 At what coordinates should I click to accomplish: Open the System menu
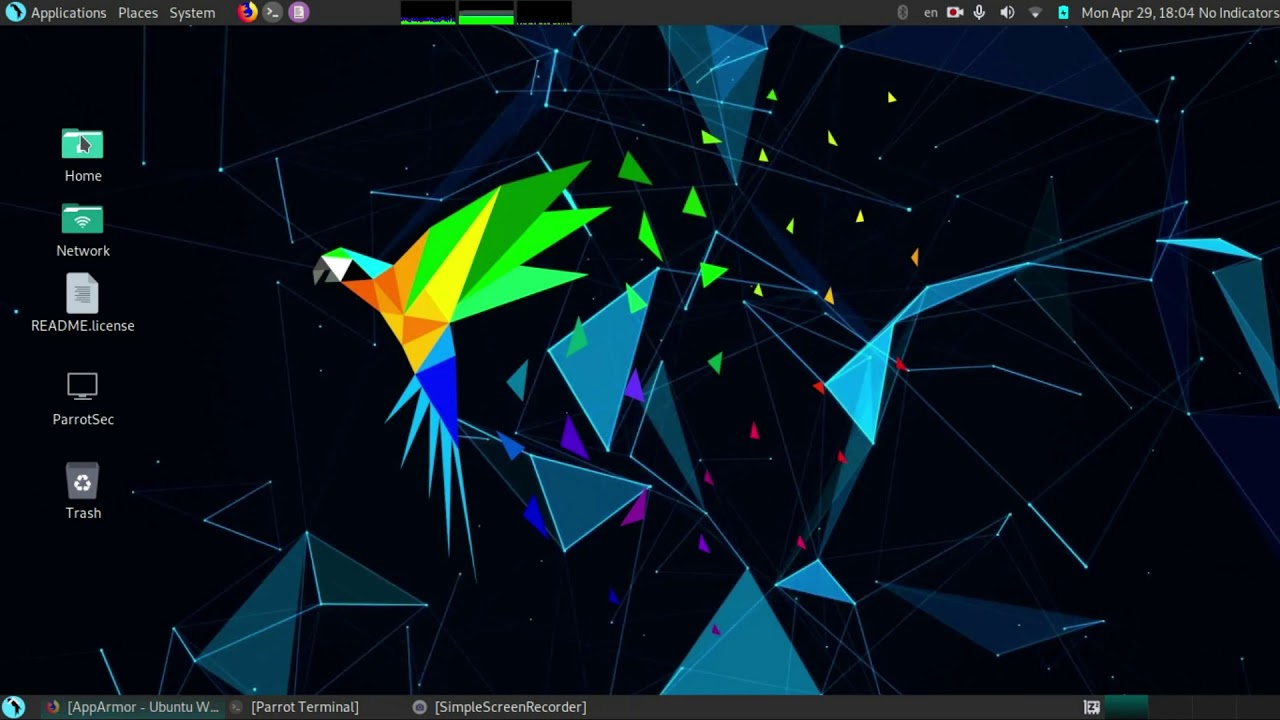click(192, 13)
